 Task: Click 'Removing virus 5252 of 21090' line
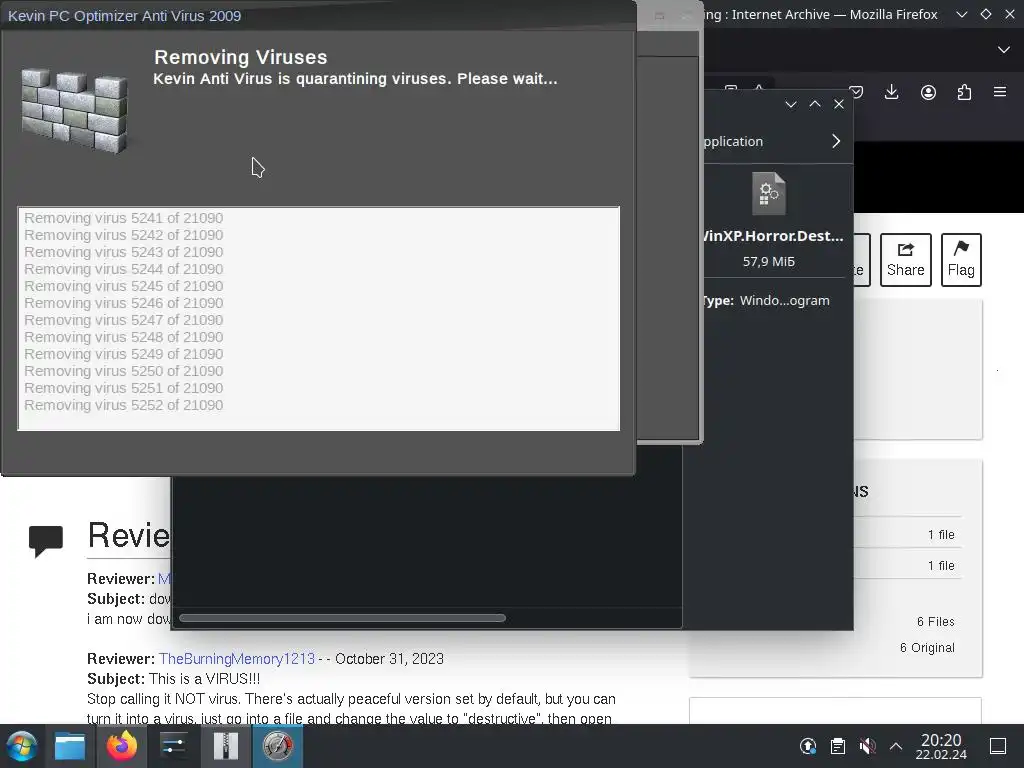tap(124, 405)
